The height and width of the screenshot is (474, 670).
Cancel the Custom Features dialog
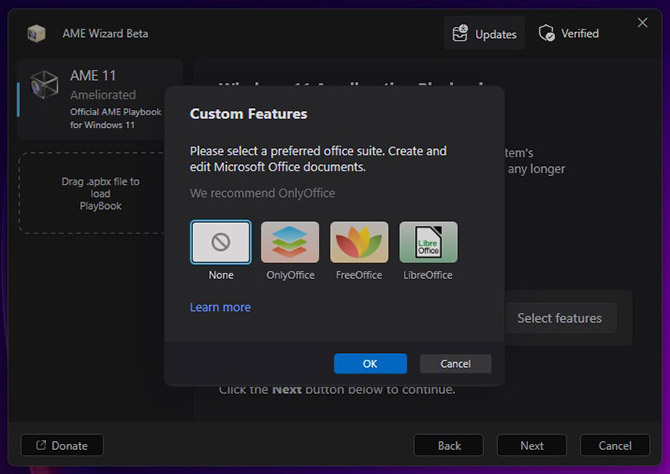point(455,363)
